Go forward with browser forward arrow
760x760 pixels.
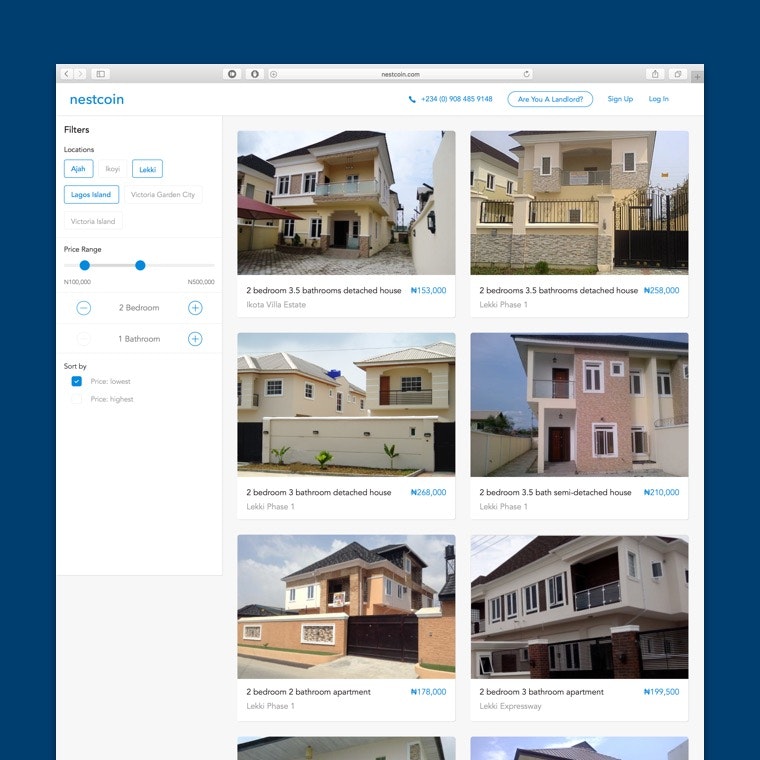pyautogui.click(x=80, y=74)
